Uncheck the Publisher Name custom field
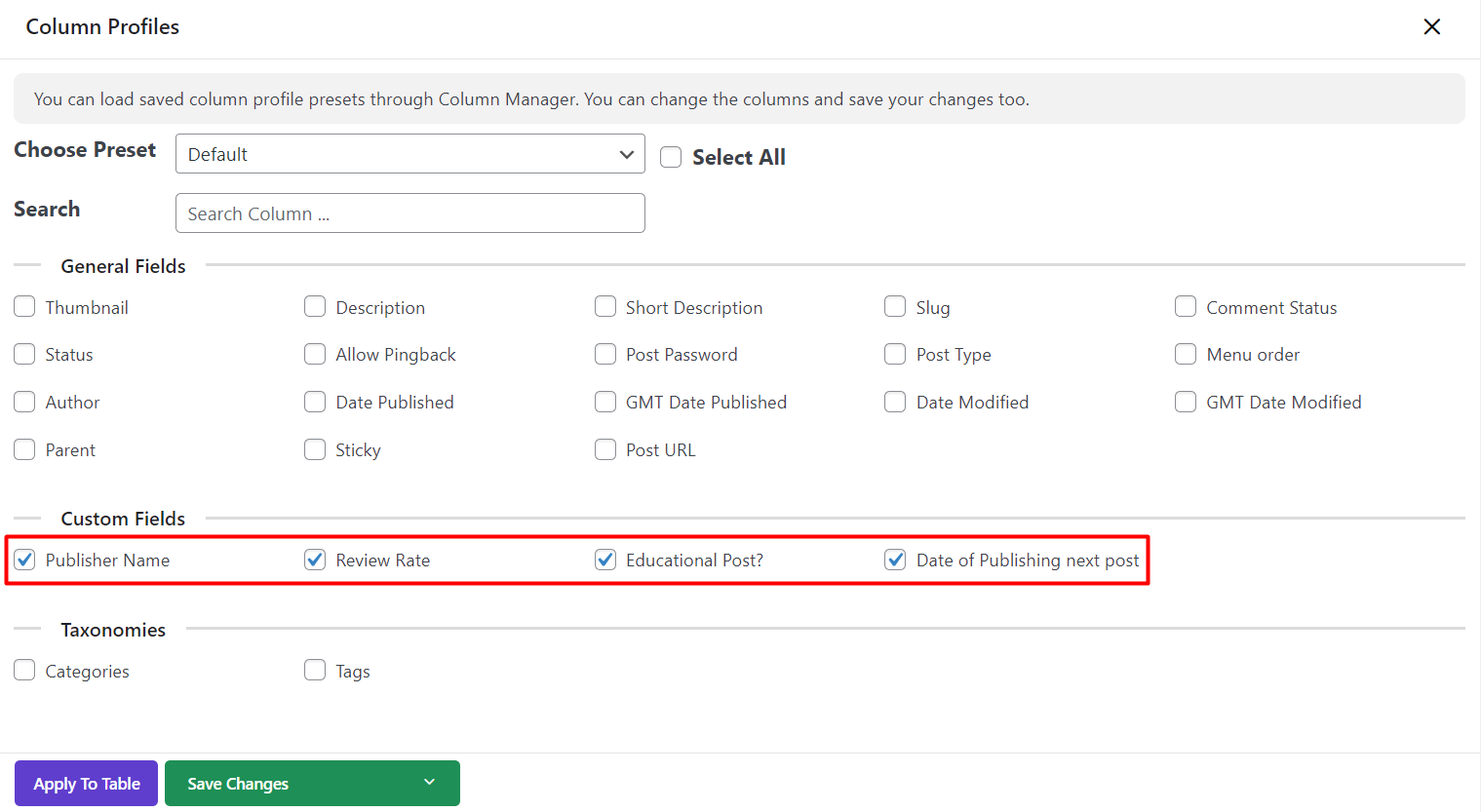This screenshot has width=1481, height=812. coord(24,560)
